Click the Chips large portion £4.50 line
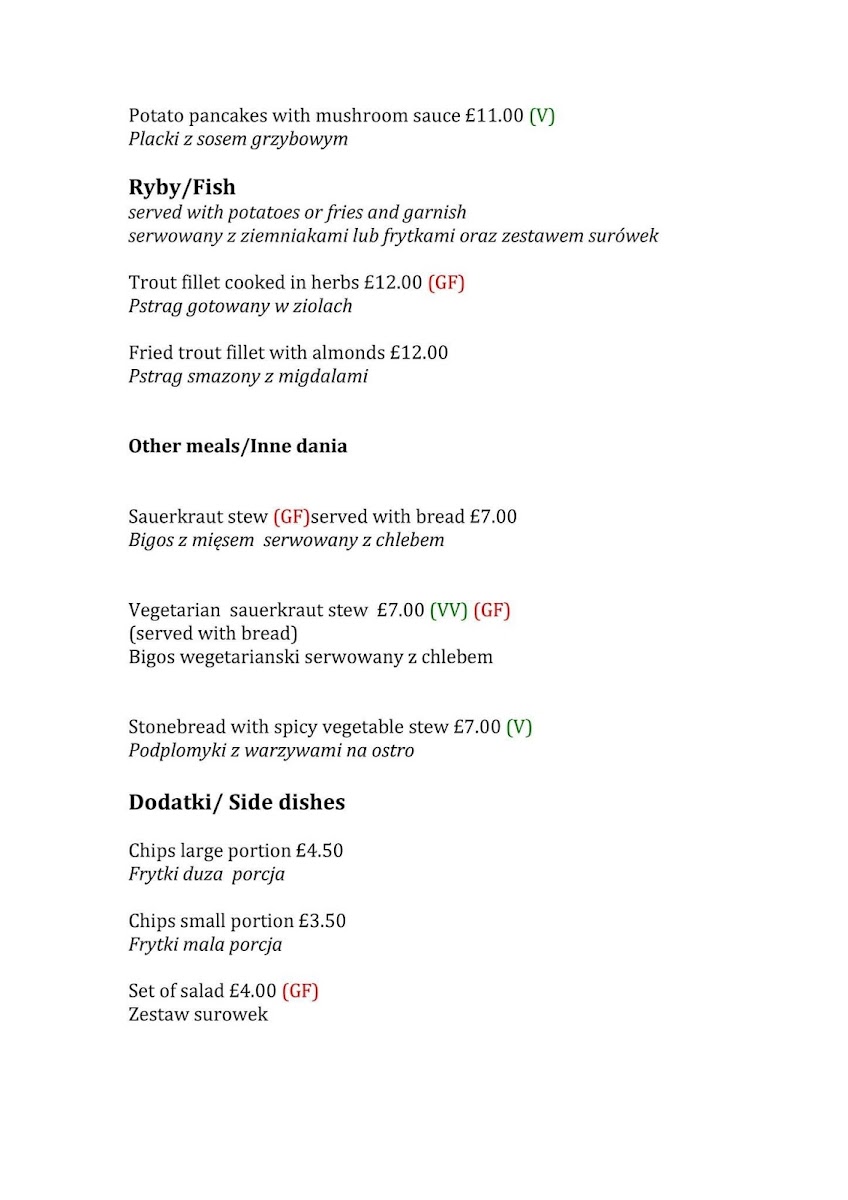Image resolution: width=848 pixels, height=1200 pixels. pos(236,851)
